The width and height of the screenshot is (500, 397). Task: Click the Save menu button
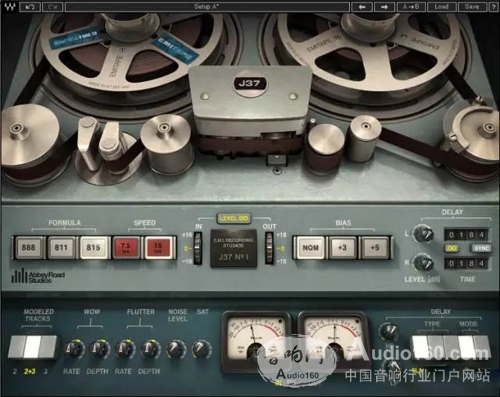pyautogui.click(x=472, y=7)
